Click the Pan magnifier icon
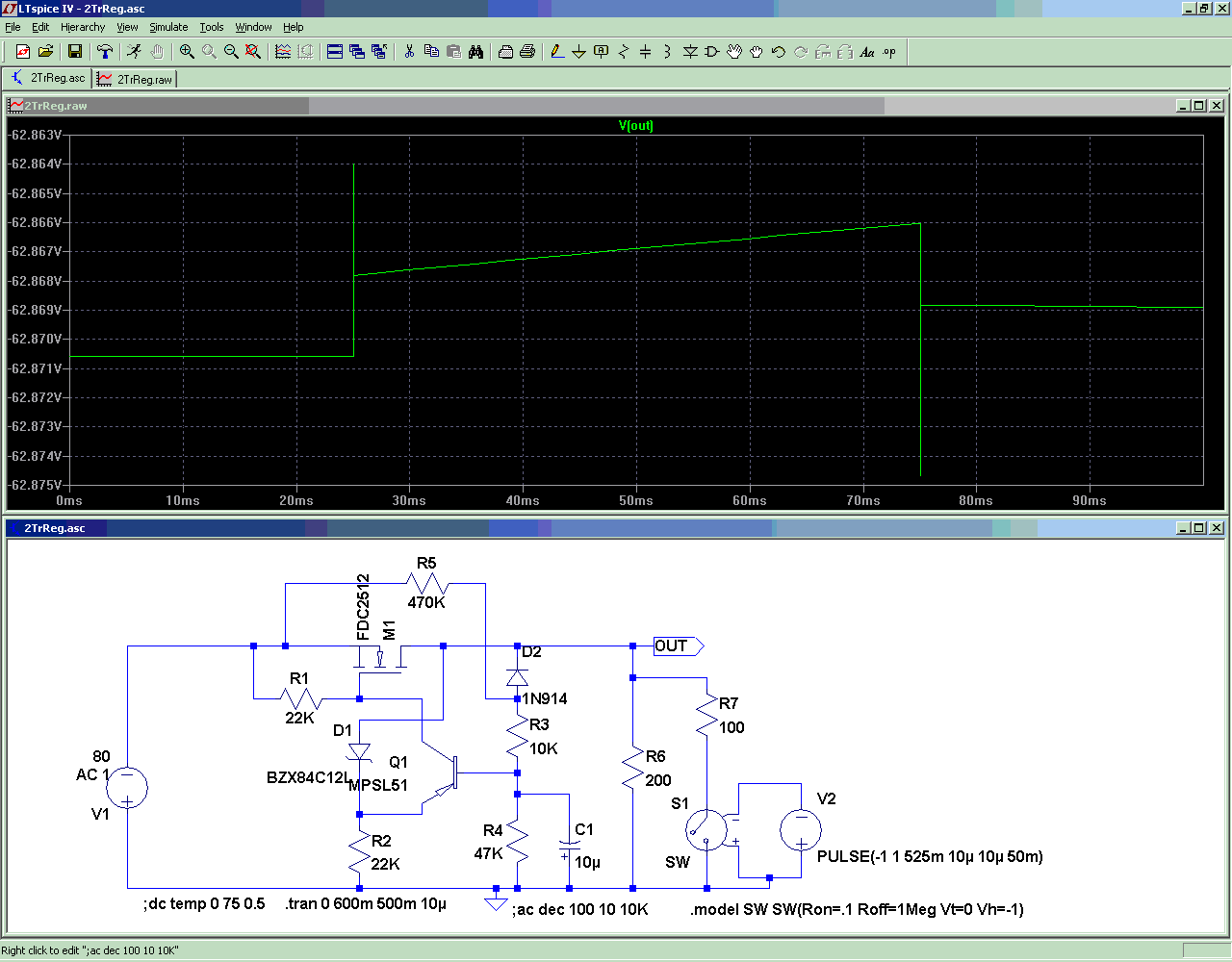Image resolution: width=1232 pixels, height=962 pixels. pos(209,52)
